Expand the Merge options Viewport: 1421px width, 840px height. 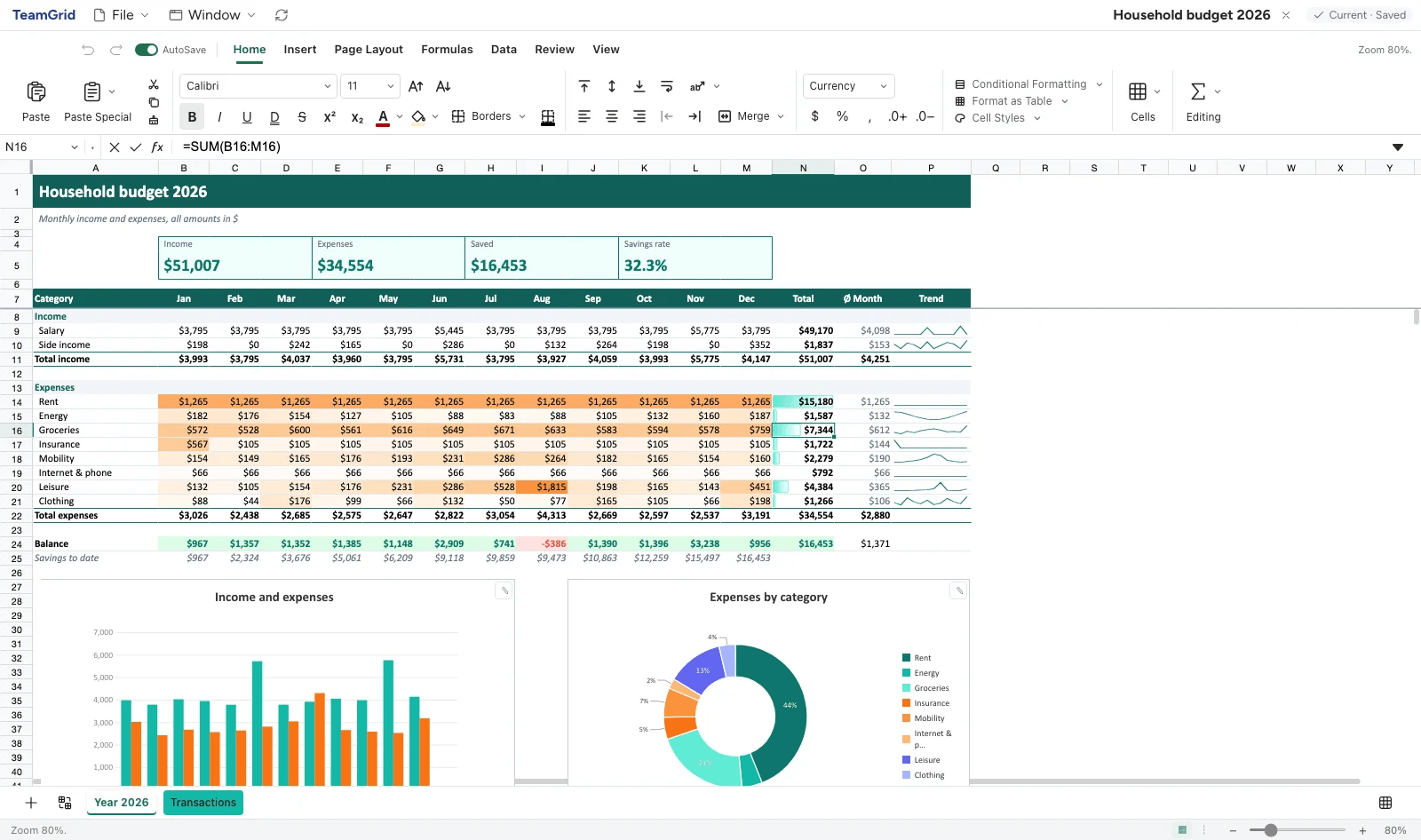(x=781, y=116)
